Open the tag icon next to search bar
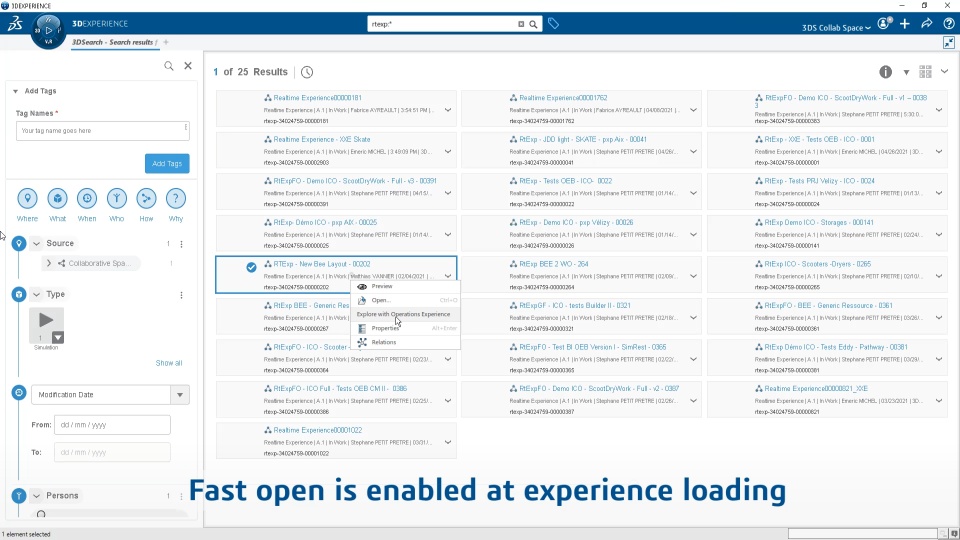Screen dimensions: 960x540 pyautogui.click(x=553, y=24)
